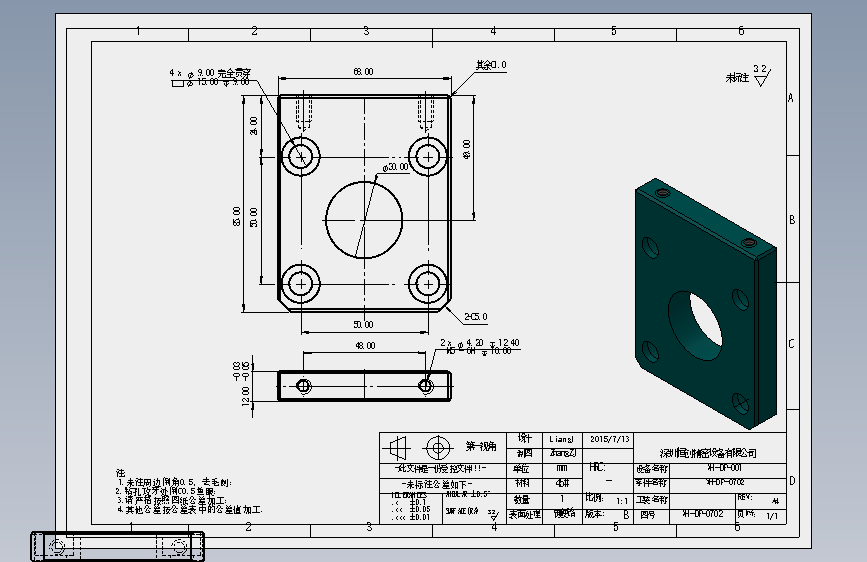Click the zone letter B on the right border
867x562 pixels.
(792, 220)
